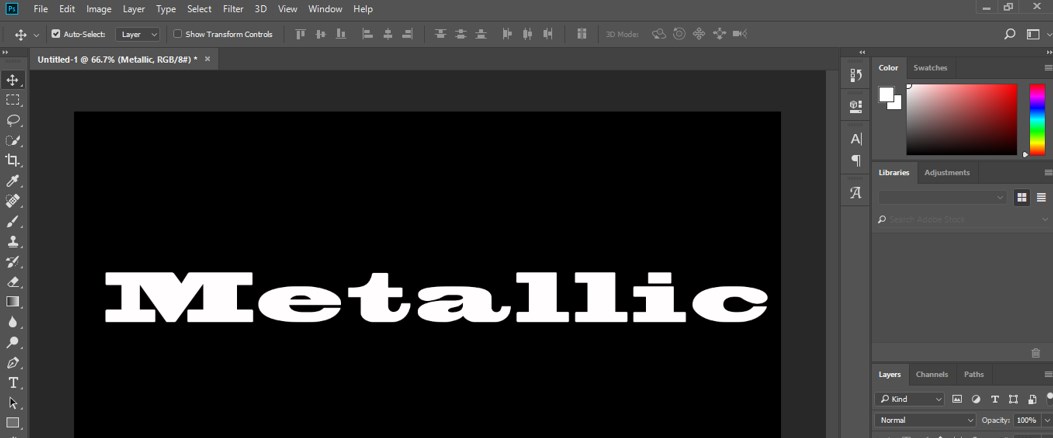Select the Rectangle shape tool
The width and height of the screenshot is (1053, 438).
(x=13, y=423)
